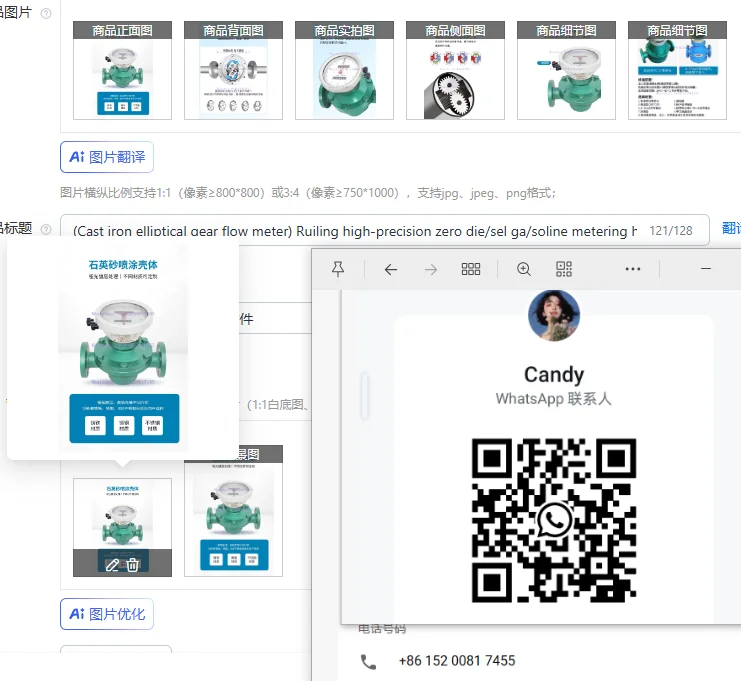Open the QR code scan icon
Screen dimensions: 741x681
pyautogui.click(x=563, y=269)
